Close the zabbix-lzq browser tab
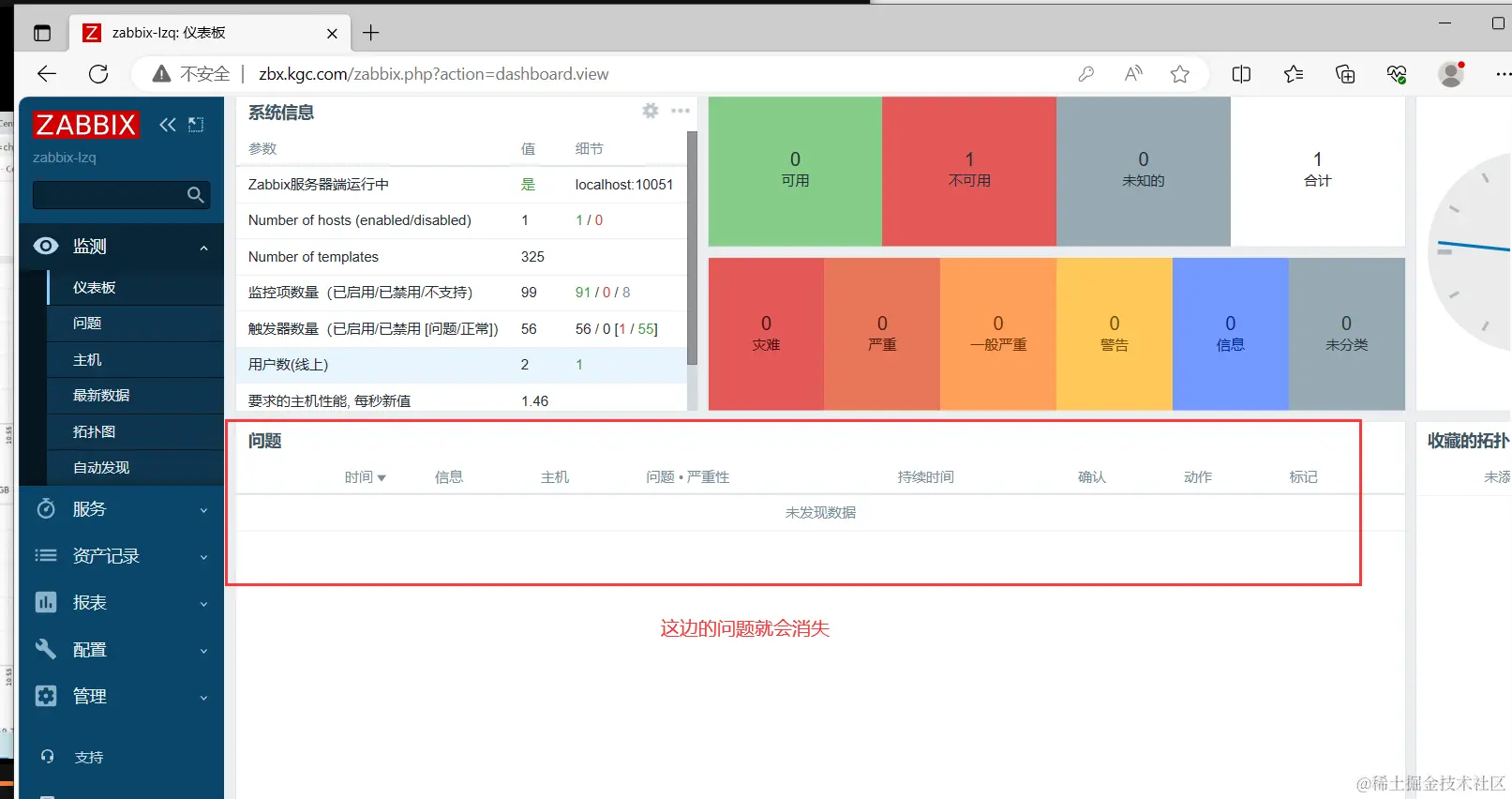This screenshot has height=799, width=1512. coord(332,34)
